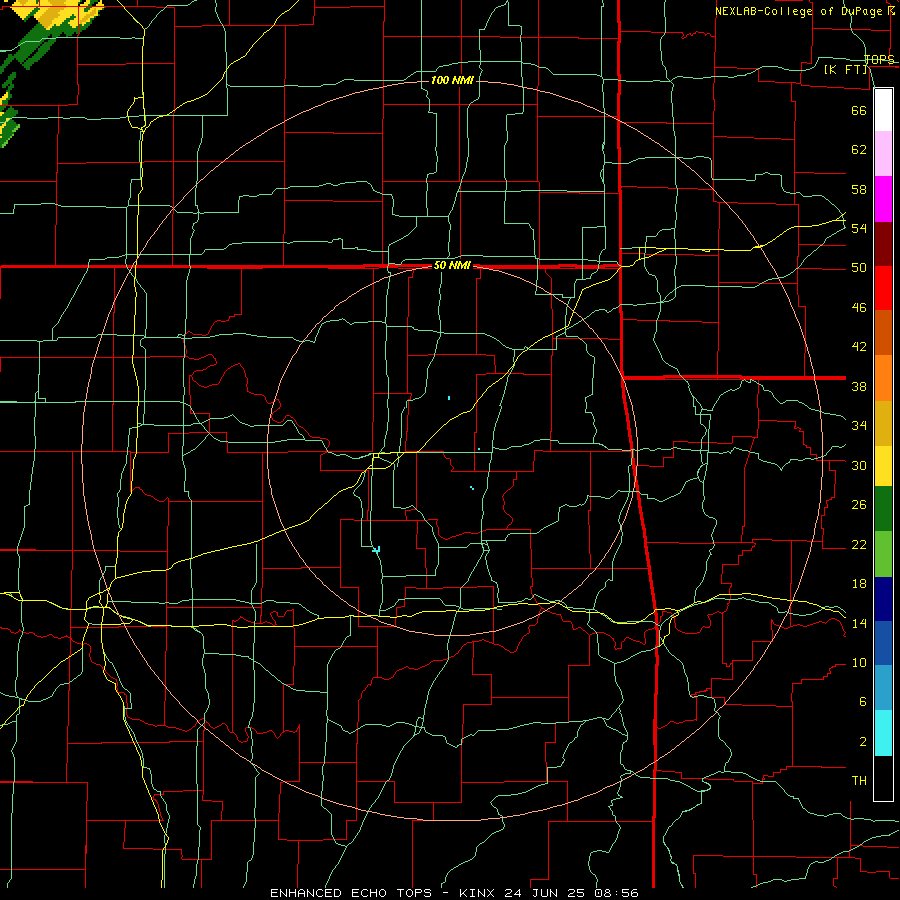The image size is (900, 900).
Task: Click the orange 38 kft legend swatch
Action: pos(883,378)
